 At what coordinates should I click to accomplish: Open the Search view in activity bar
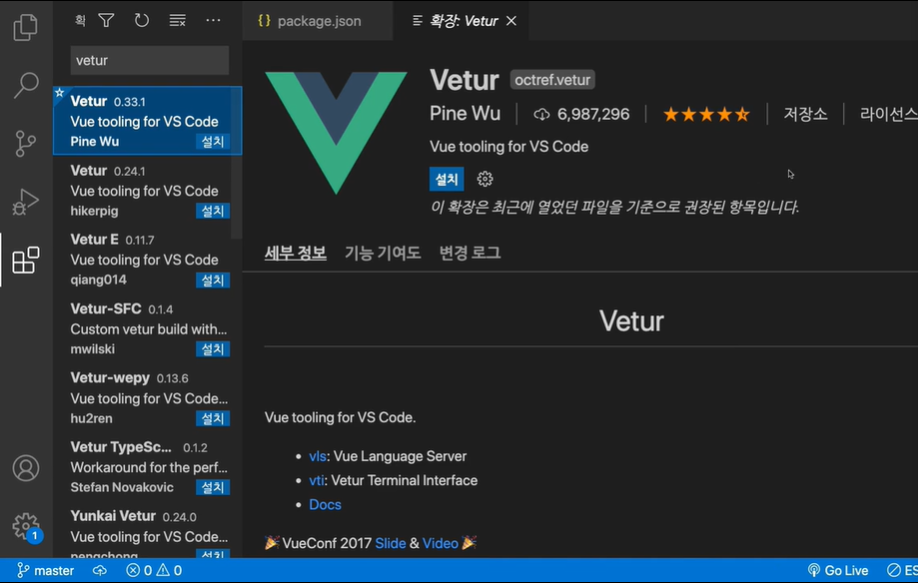pyautogui.click(x=26, y=85)
